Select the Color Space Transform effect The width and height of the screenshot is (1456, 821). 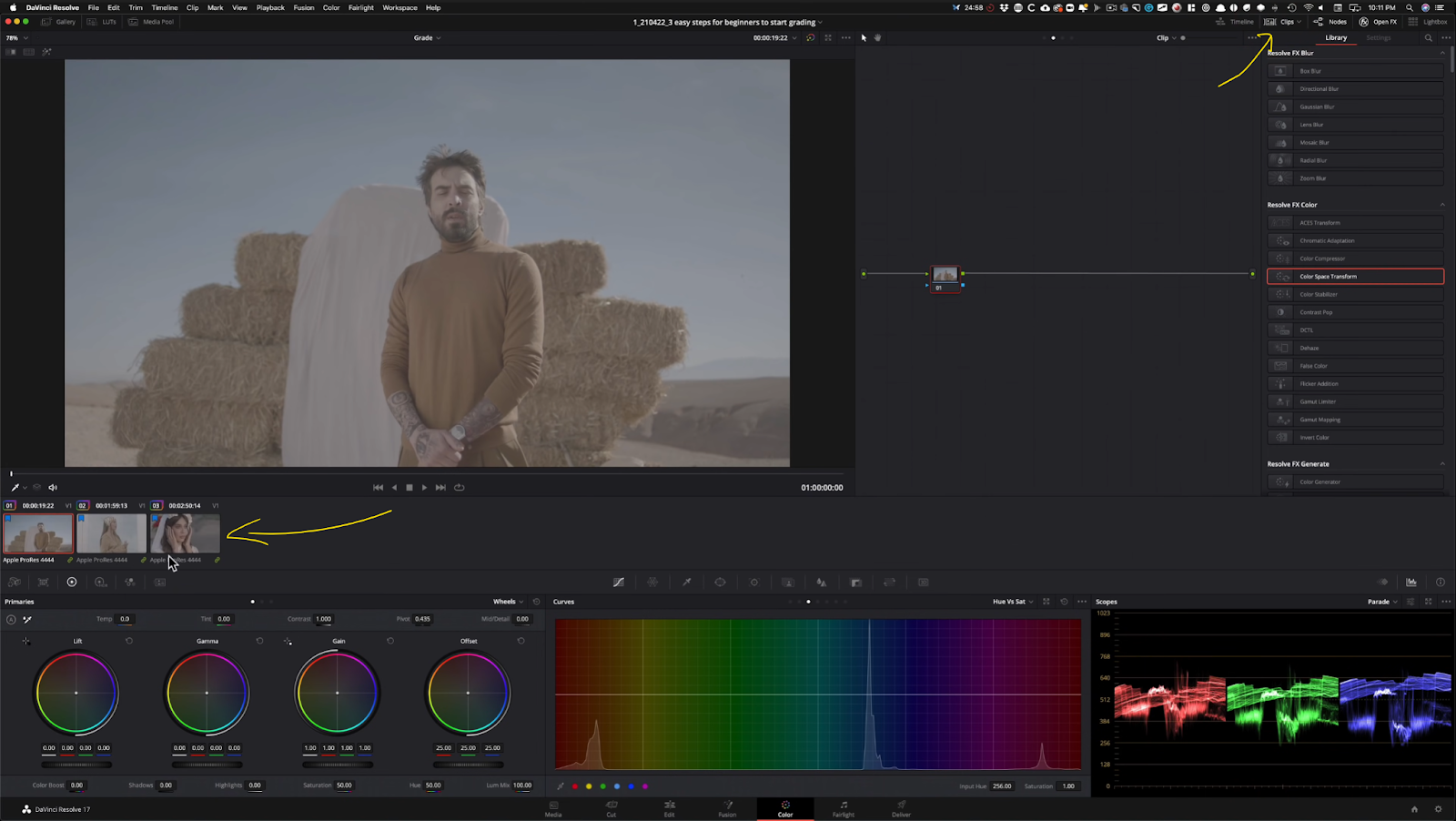[x=1356, y=276]
